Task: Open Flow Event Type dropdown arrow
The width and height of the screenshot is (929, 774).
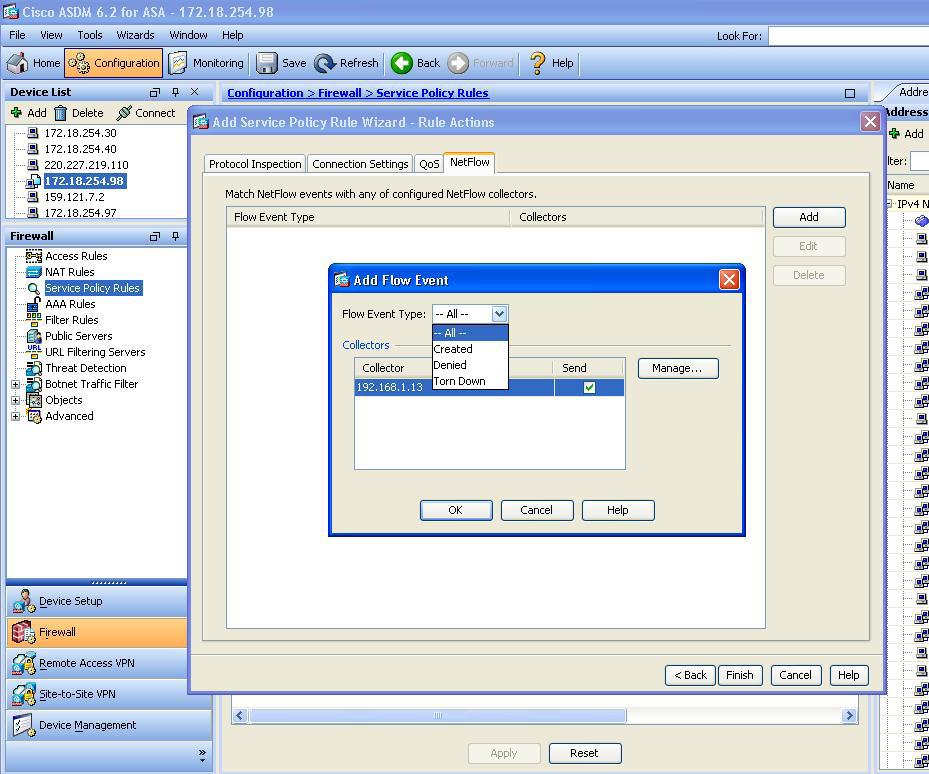Action: [499, 314]
